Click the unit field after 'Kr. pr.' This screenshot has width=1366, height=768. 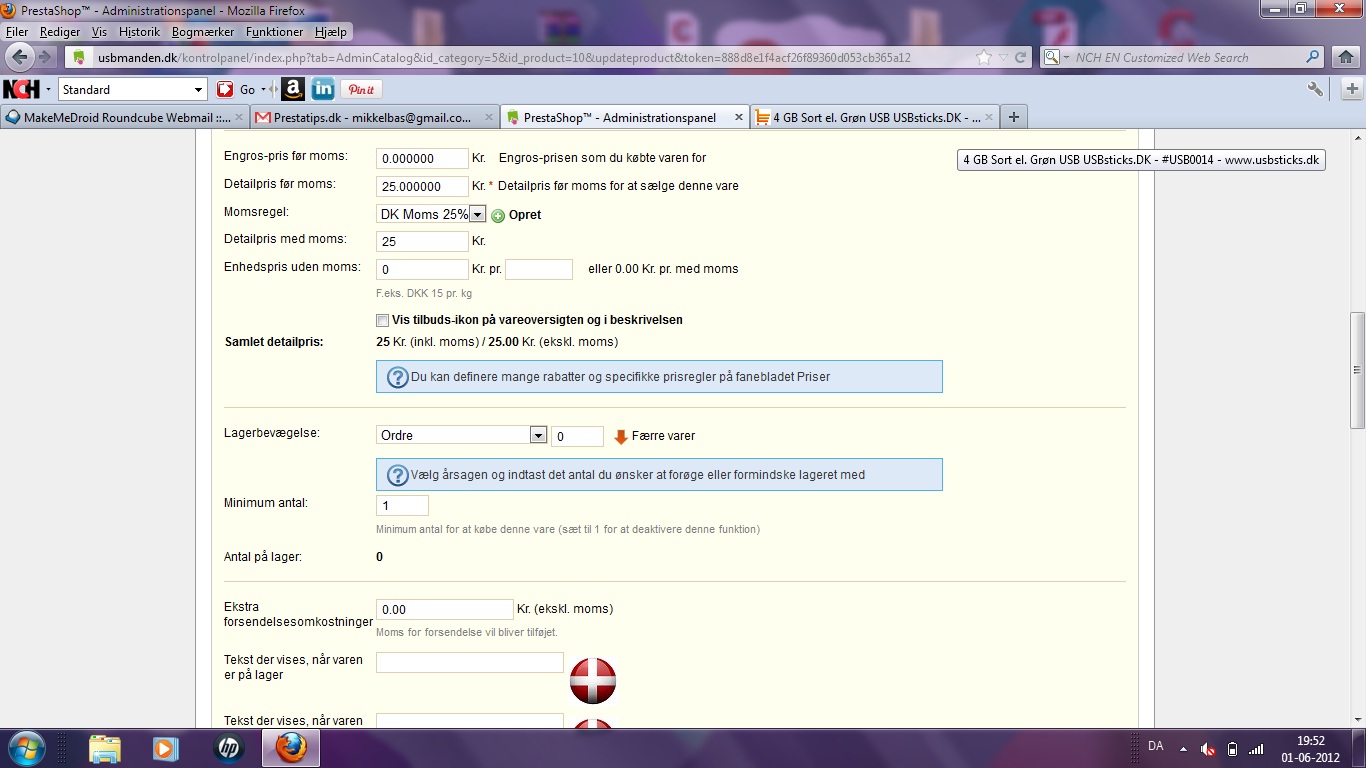[539, 269]
